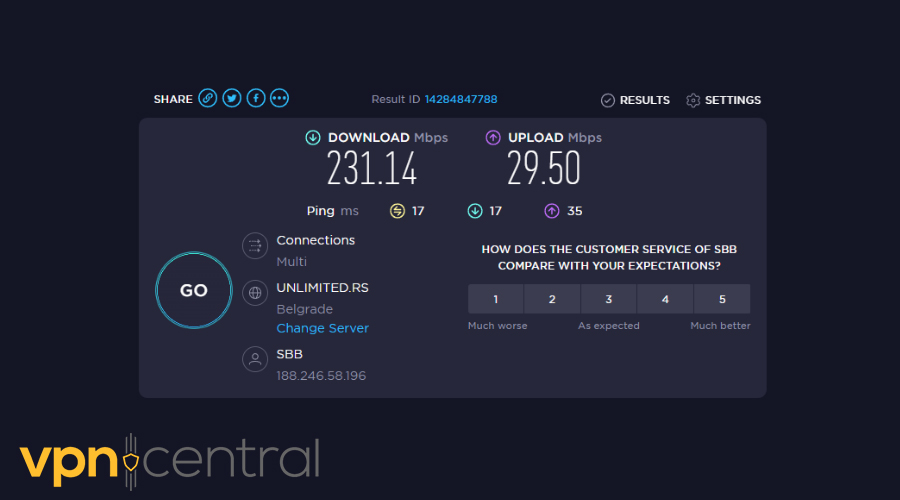Rate customer service 5 Much better
Viewport: 900px width, 500px height.
pyautogui.click(x=722, y=299)
